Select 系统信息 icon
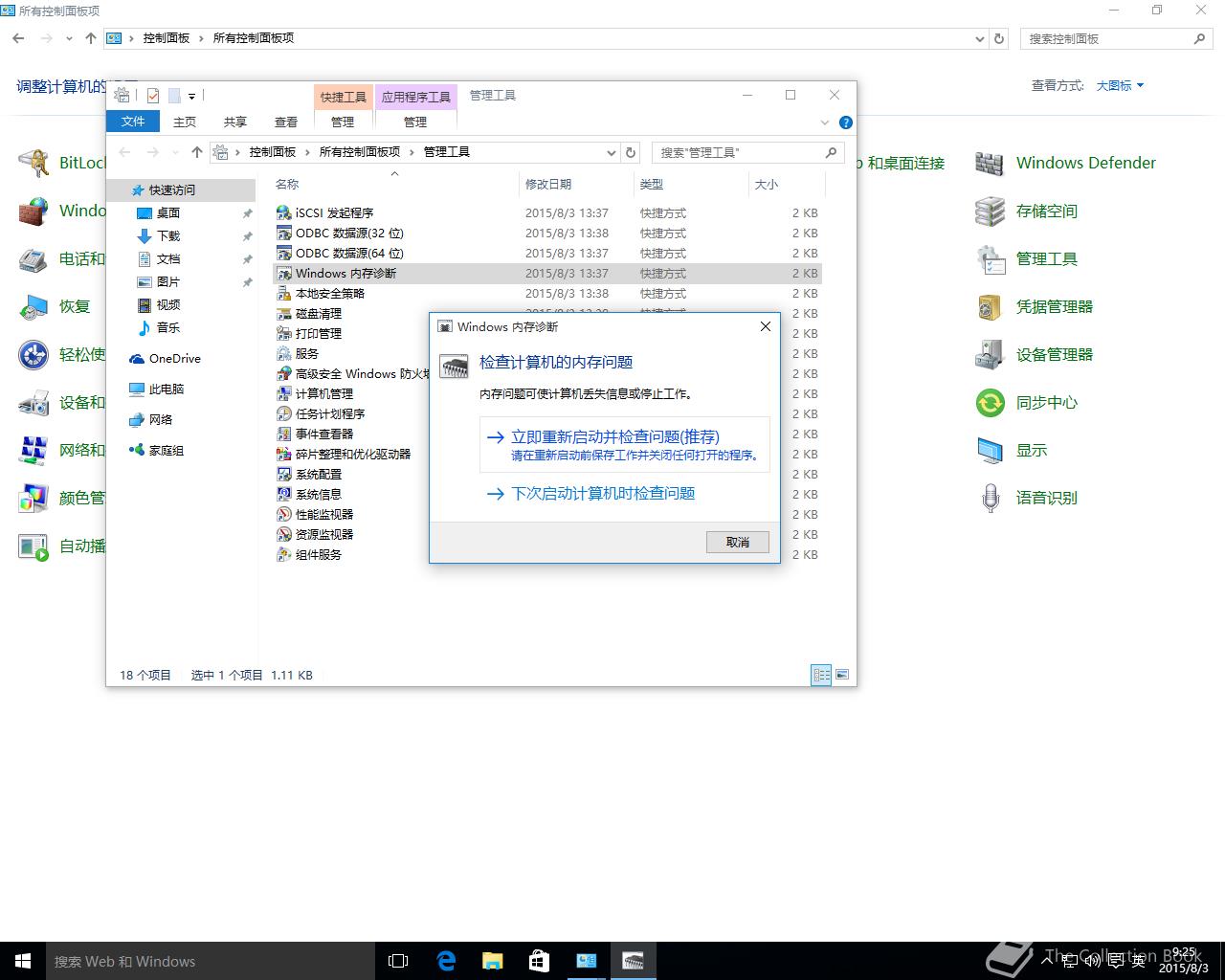Screen dimensions: 1225x980 [283, 494]
